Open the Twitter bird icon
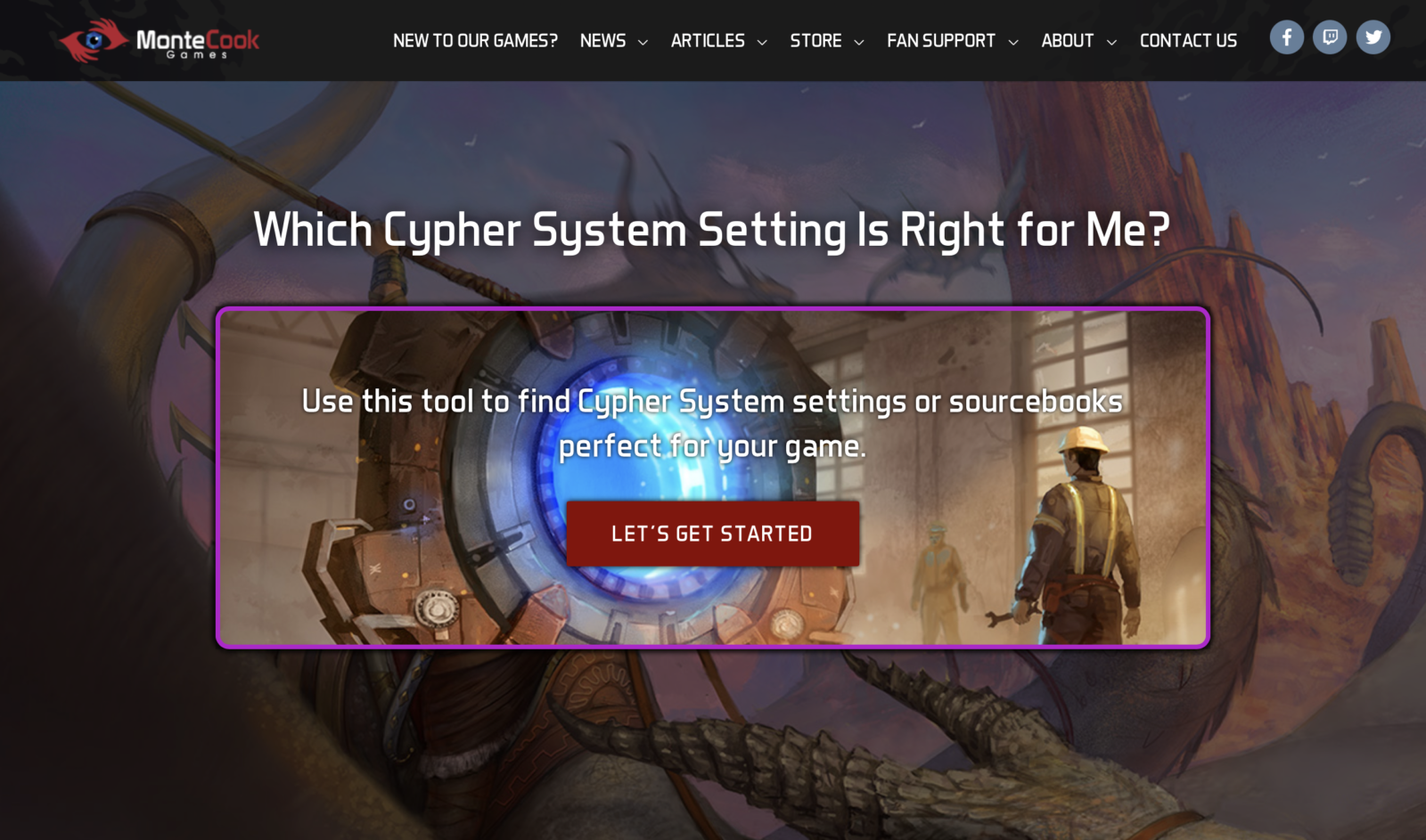 pos(1373,37)
